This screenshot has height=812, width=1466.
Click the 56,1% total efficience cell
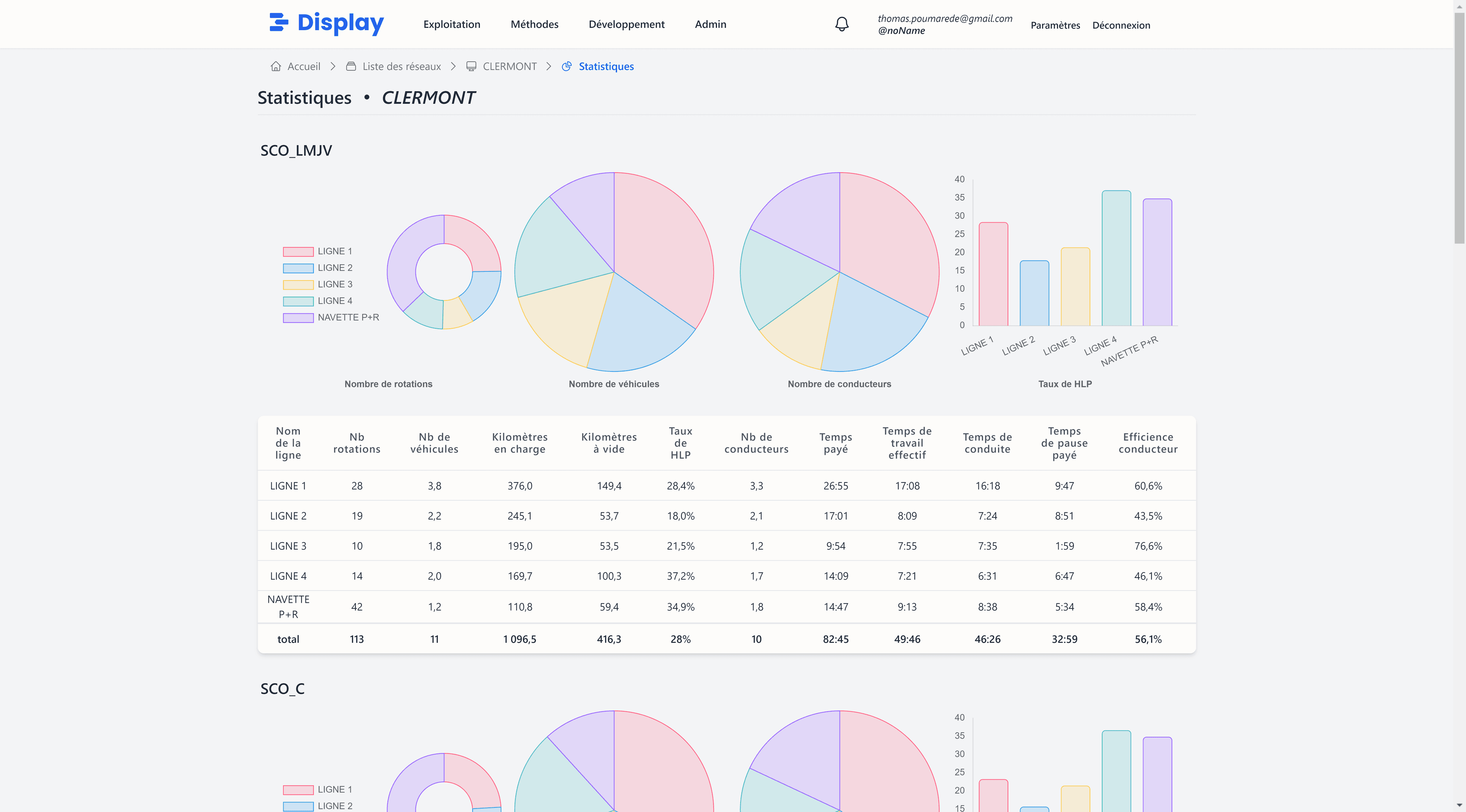[x=1148, y=639]
